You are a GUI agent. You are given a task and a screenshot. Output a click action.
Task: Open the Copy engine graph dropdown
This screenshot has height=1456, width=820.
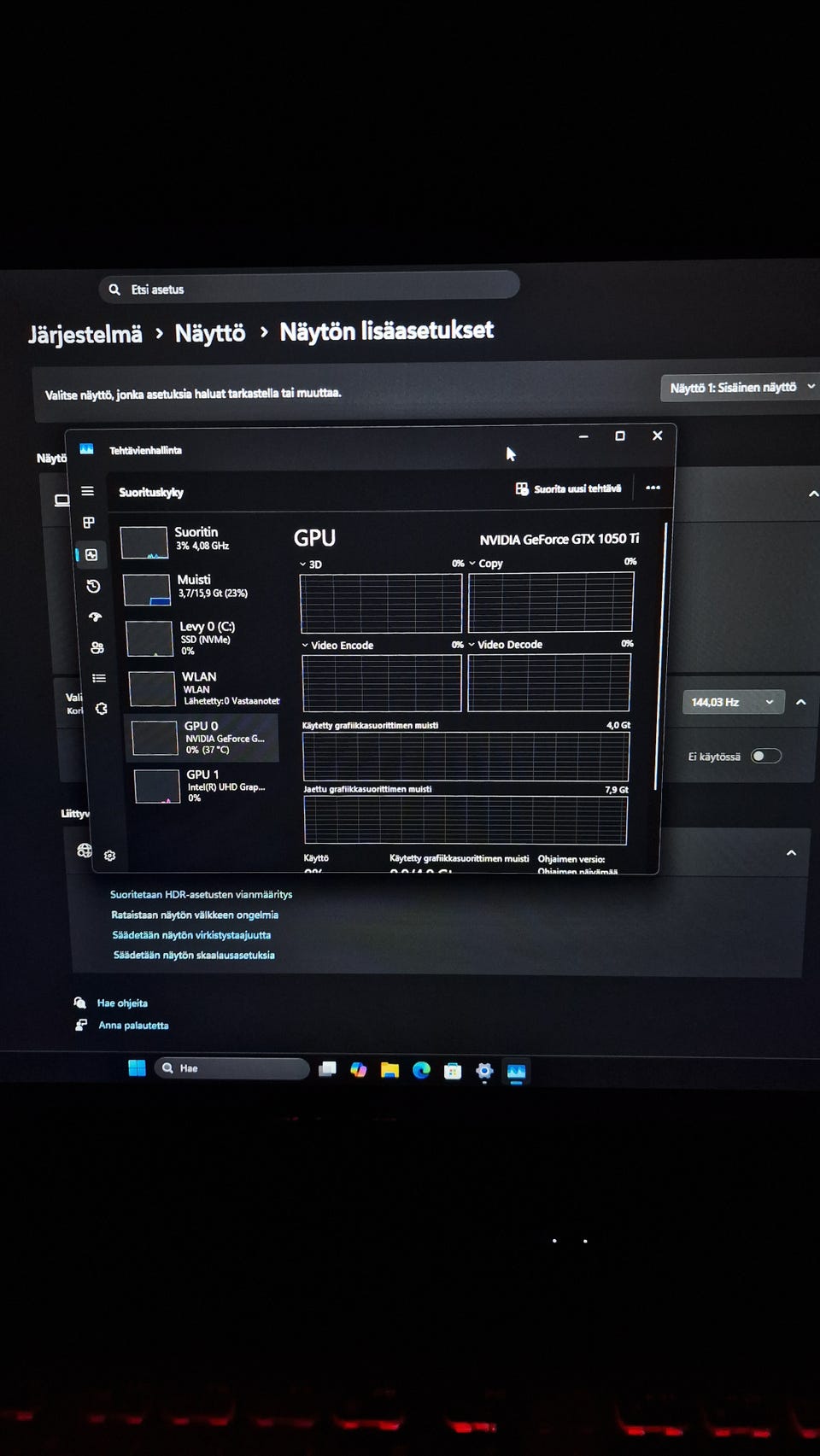pyautogui.click(x=472, y=564)
